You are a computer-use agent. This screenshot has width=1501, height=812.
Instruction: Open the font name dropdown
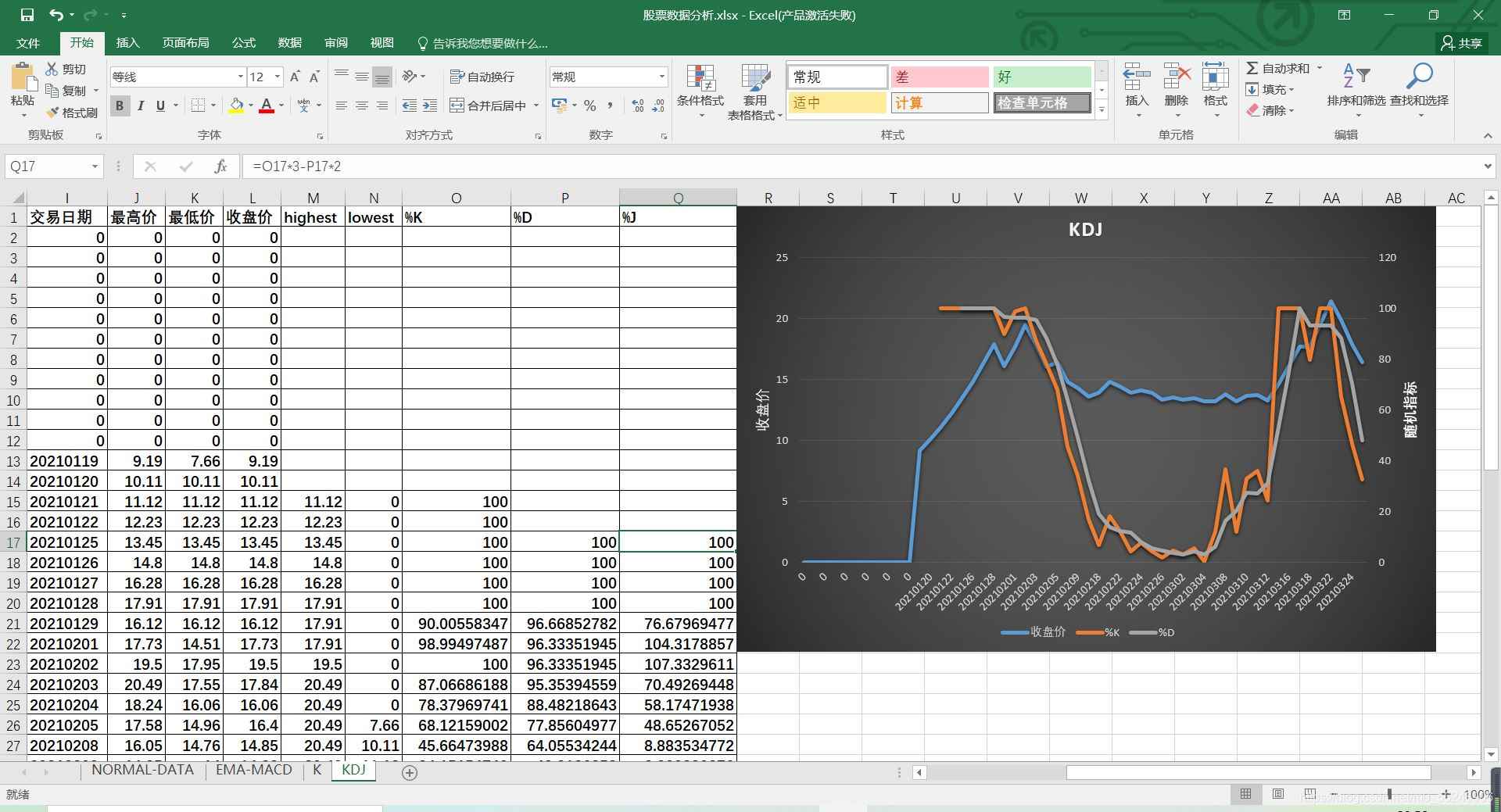coord(240,77)
